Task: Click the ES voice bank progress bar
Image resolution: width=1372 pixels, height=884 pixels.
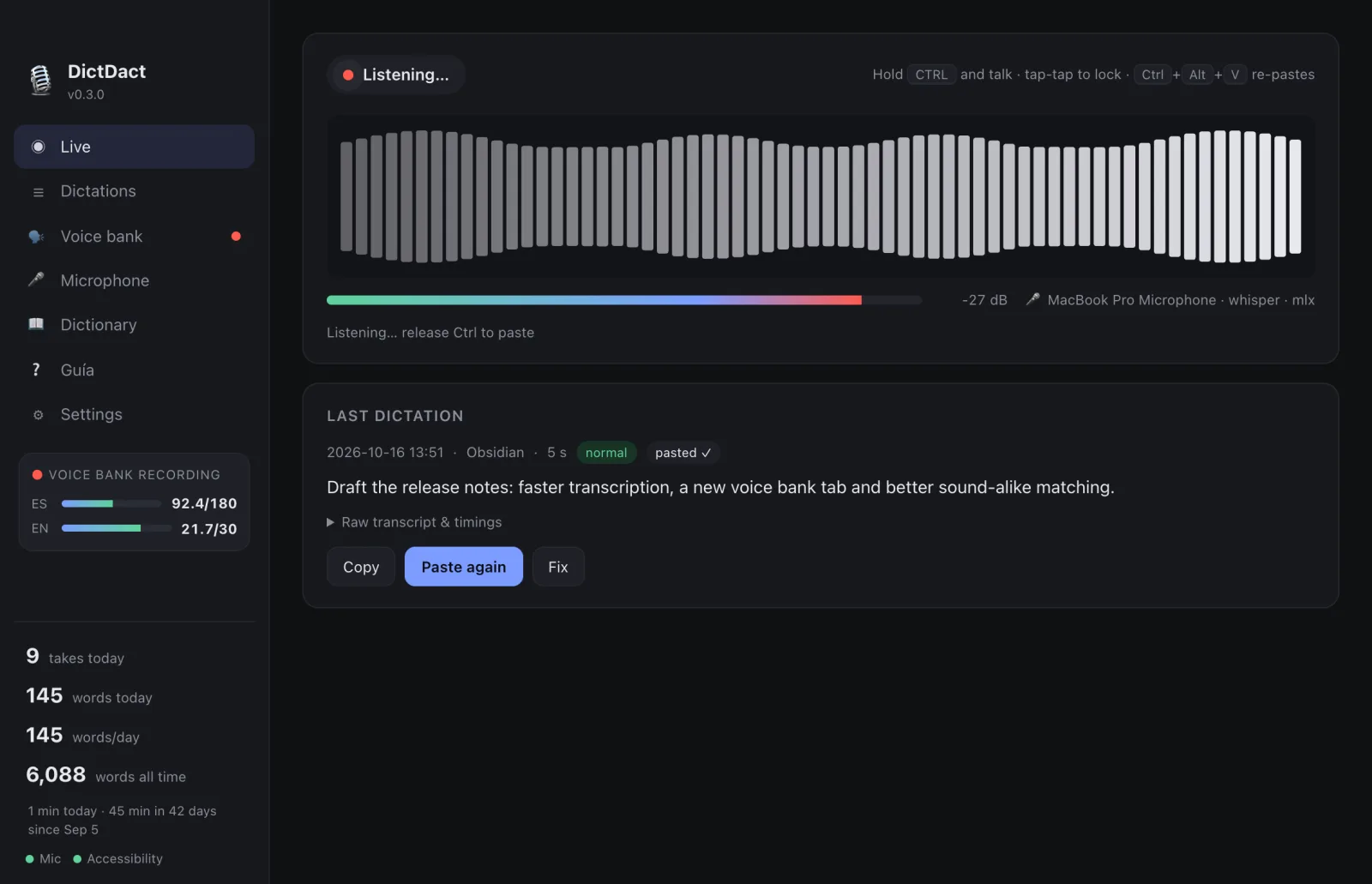Action: tap(111, 503)
